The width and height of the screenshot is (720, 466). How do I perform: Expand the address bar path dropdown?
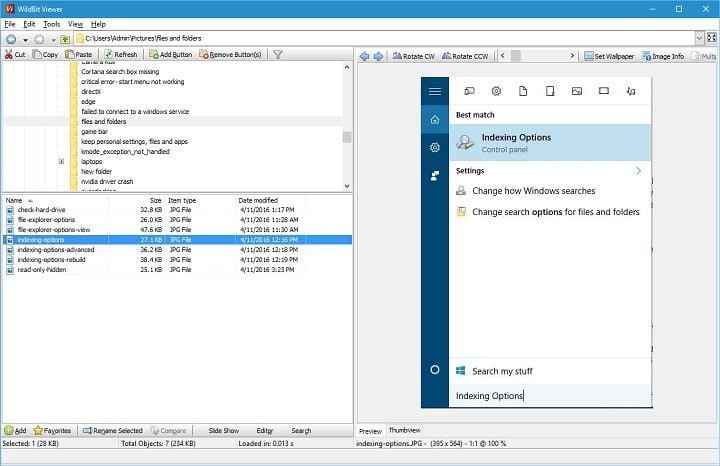[x=699, y=38]
